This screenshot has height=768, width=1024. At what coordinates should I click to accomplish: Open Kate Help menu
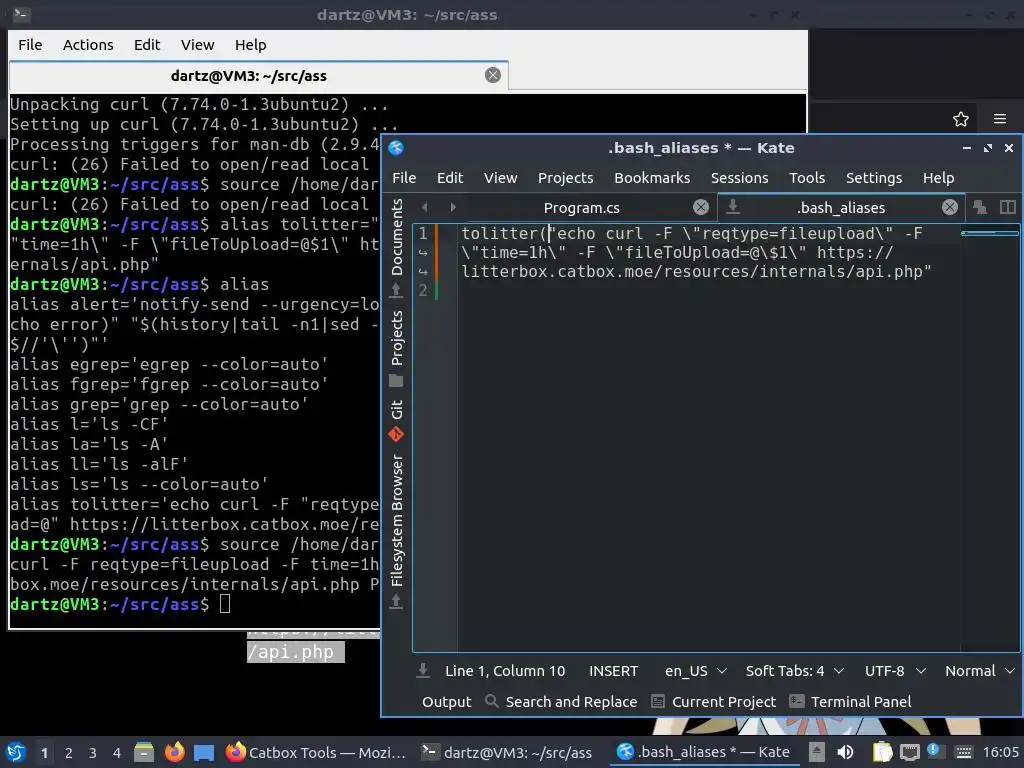[x=938, y=178]
